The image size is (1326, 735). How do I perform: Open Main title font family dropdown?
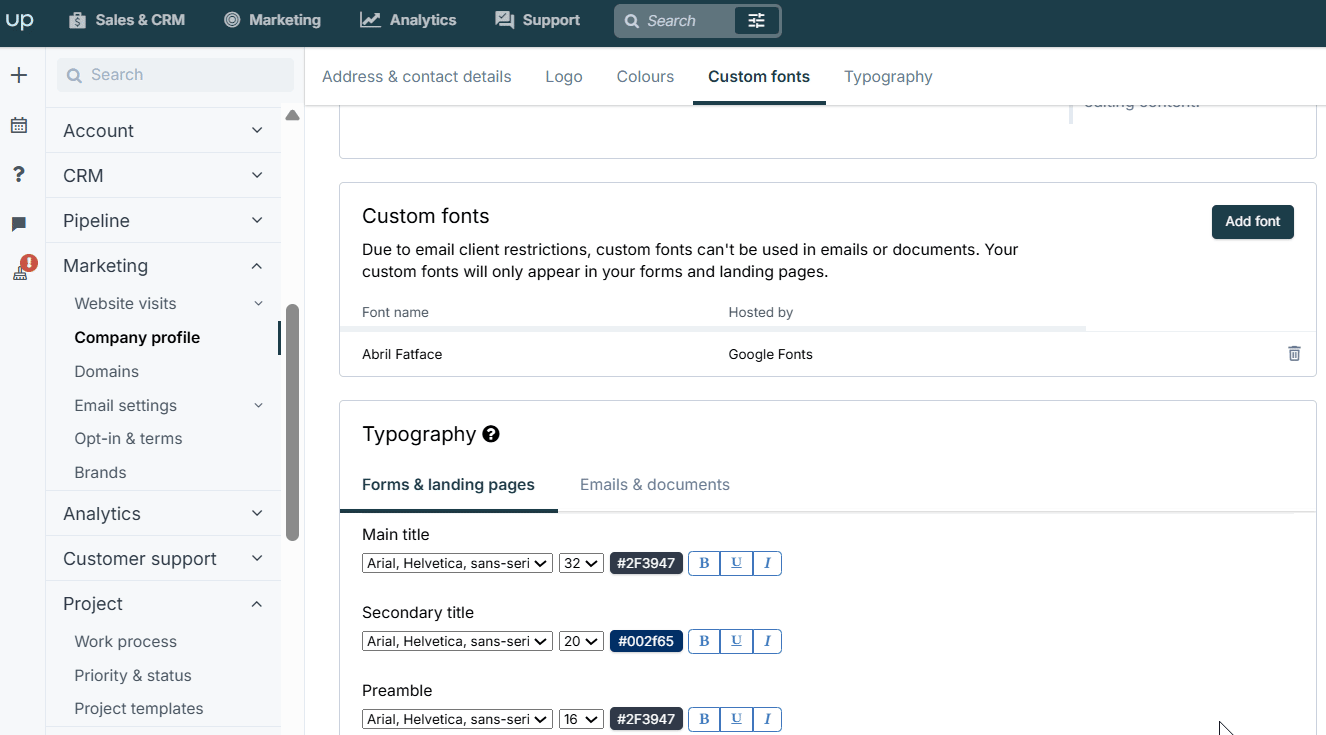tap(457, 563)
